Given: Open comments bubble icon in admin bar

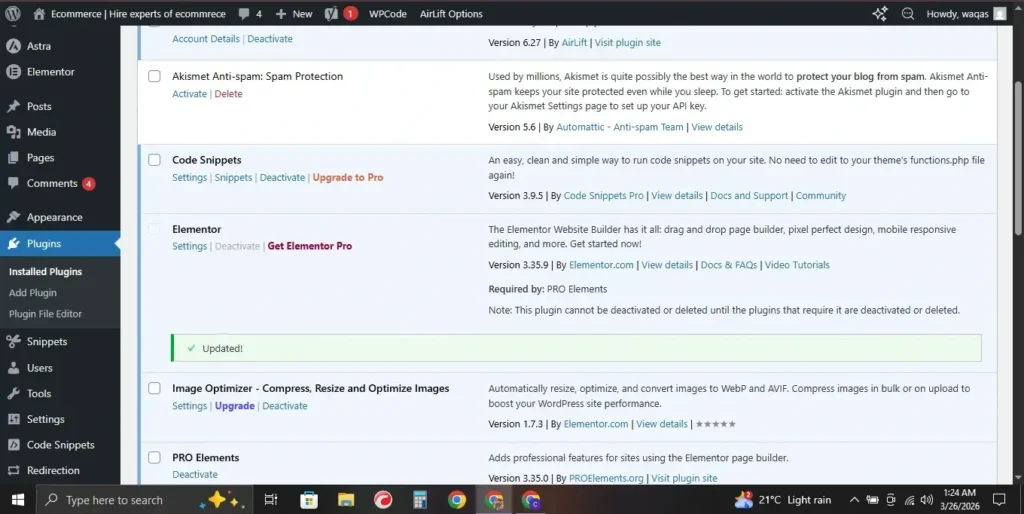Looking at the screenshot, I should 244,14.
